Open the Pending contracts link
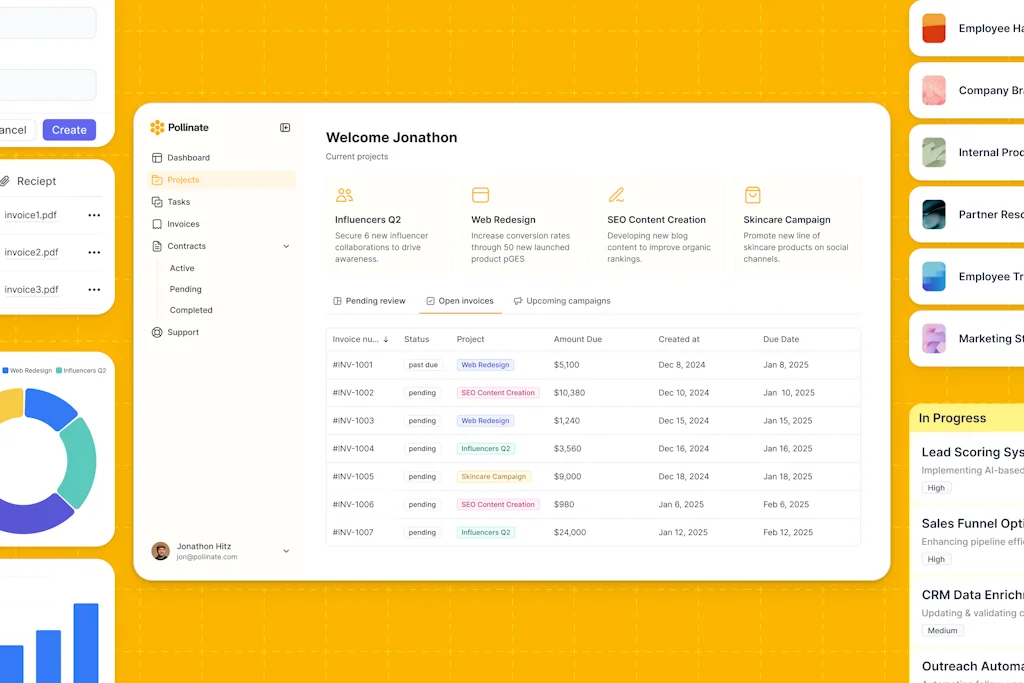 pos(185,289)
